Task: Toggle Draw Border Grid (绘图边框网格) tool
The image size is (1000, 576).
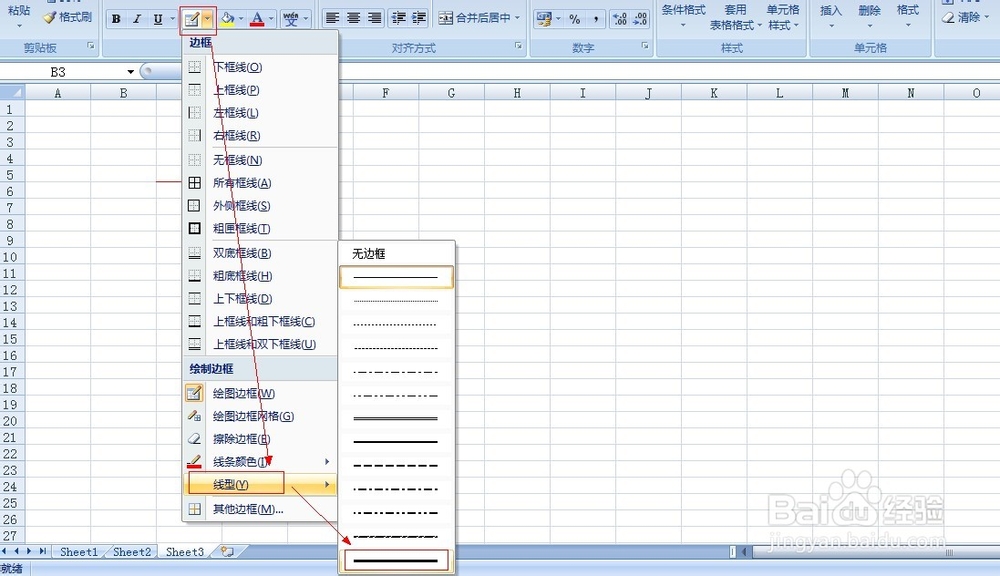Action: pyautogui.click(x=260, y=416)
